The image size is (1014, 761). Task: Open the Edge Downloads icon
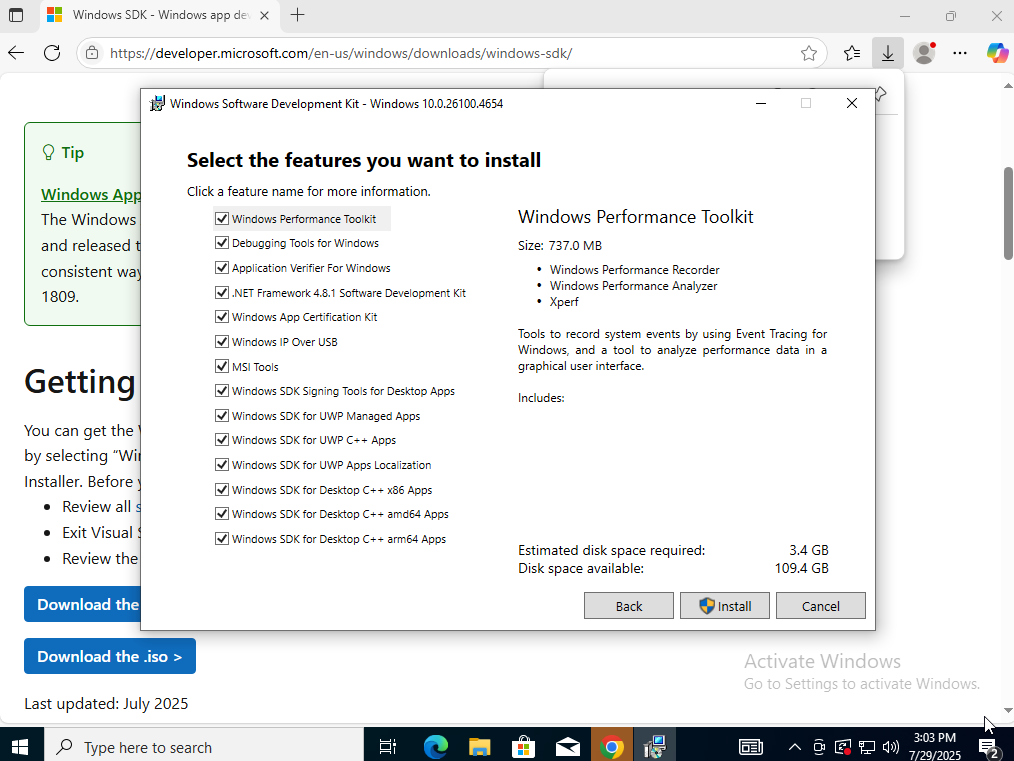[x=887, y=53]
